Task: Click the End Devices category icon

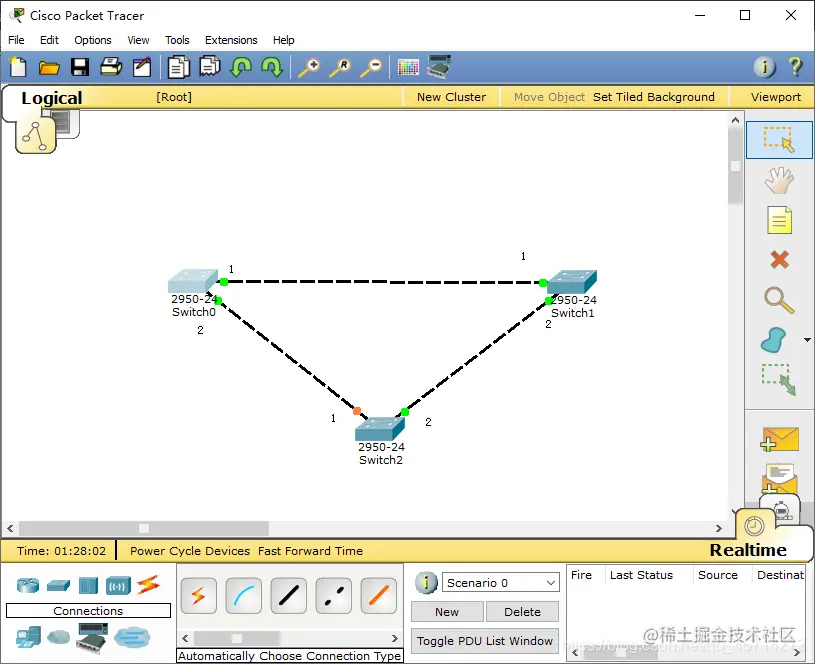Action: (x=28, y=637)
